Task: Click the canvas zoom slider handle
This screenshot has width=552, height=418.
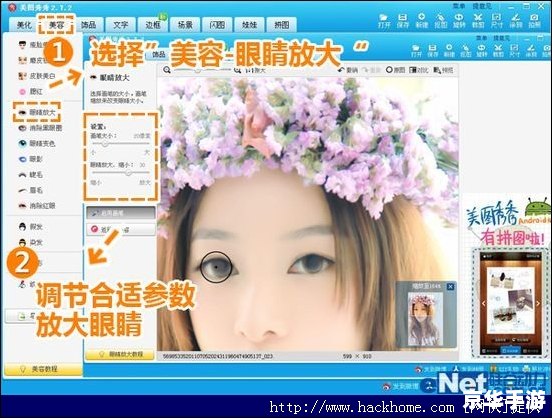Action: coord(198,70)
